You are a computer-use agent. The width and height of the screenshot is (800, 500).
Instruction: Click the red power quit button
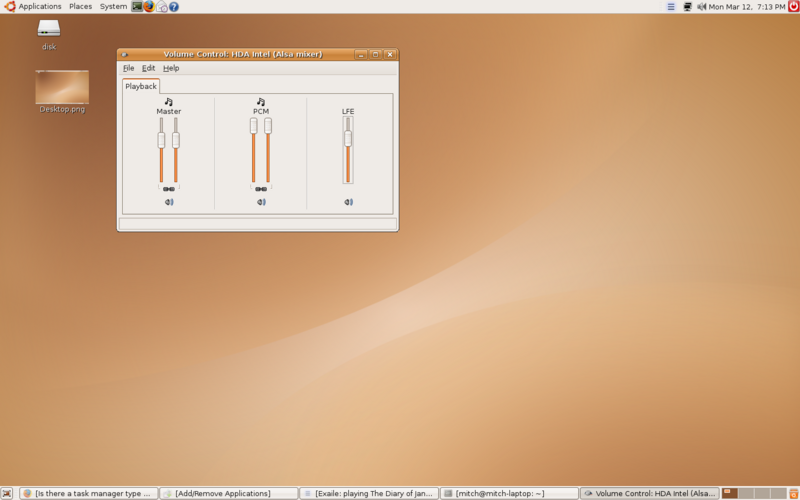793,6
